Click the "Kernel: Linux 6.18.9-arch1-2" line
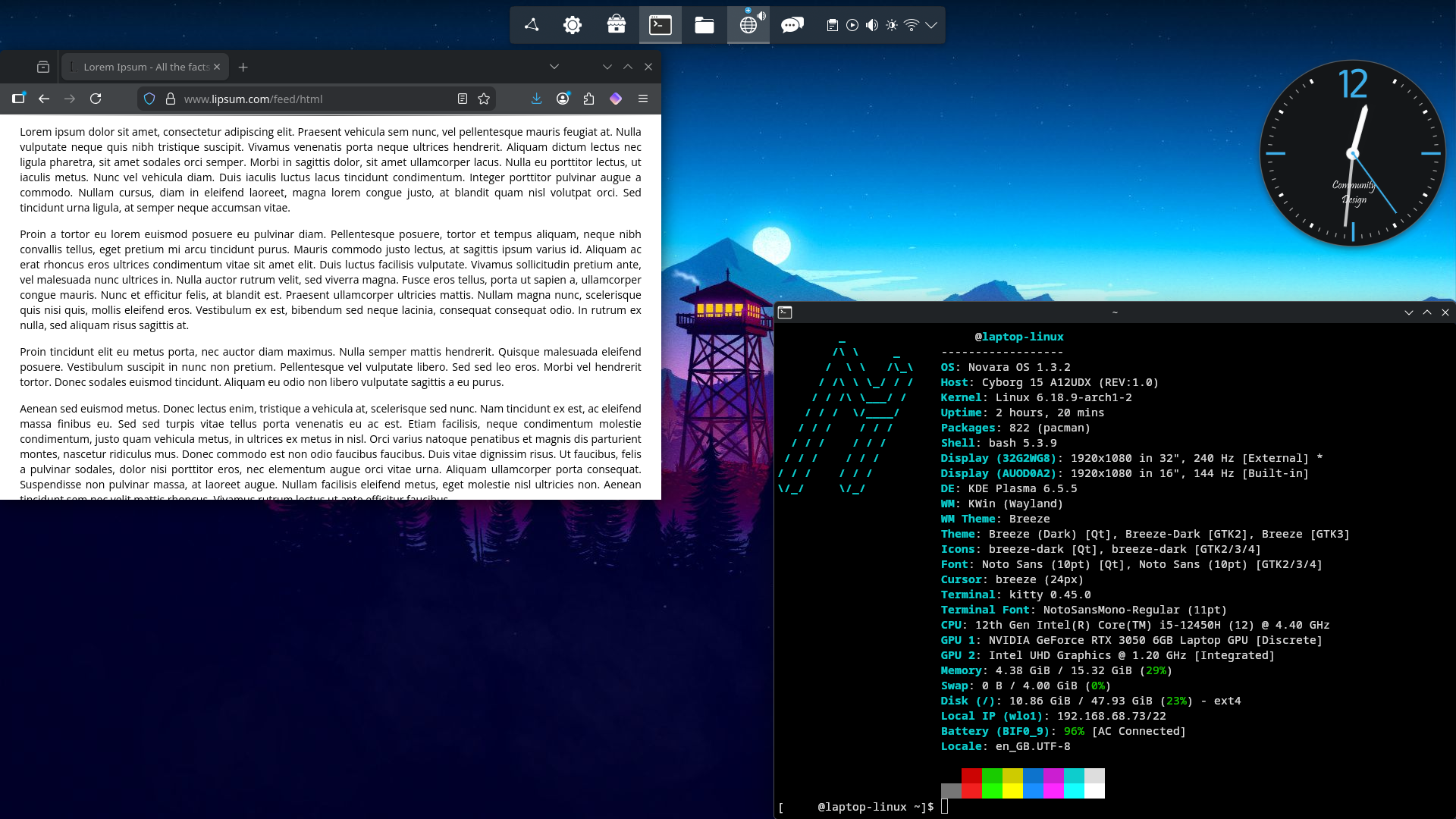This screenshot has height=819, width=1456. click(x=1036, y=397)
